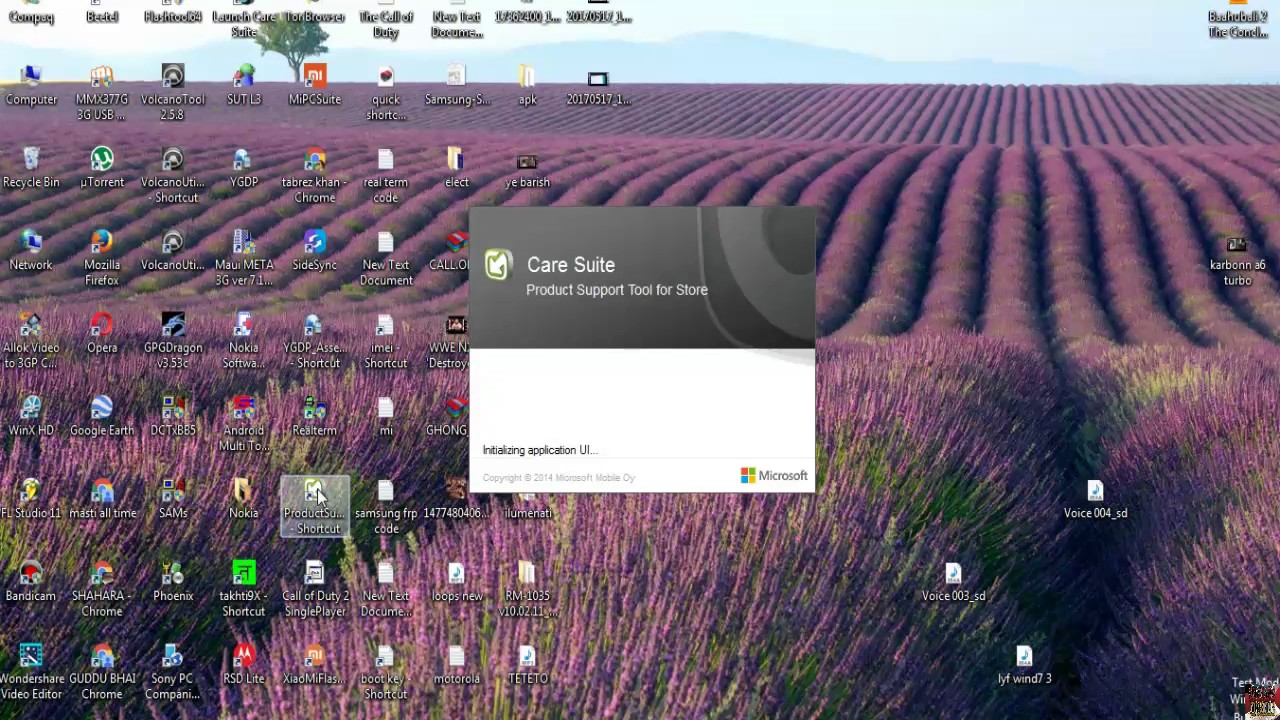
Task: Open the µTorrent desktop shortcut
Action: pyautogui.click(x=102, y=169)
